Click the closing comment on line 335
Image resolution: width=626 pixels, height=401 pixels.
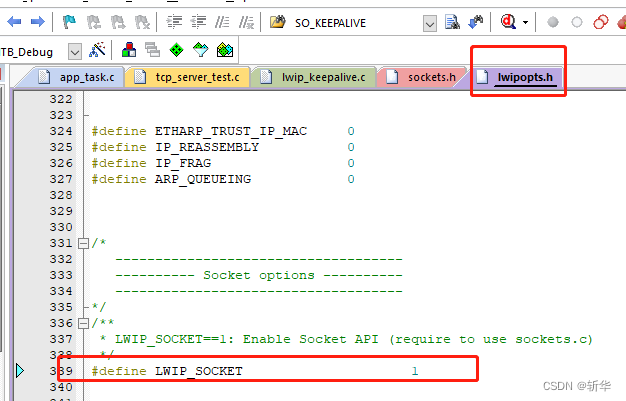tap(99, 307)
